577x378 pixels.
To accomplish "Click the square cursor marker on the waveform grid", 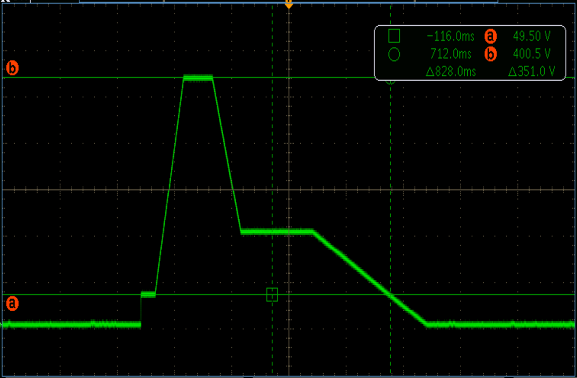I will pyautogui.click(x=272, y=295).
